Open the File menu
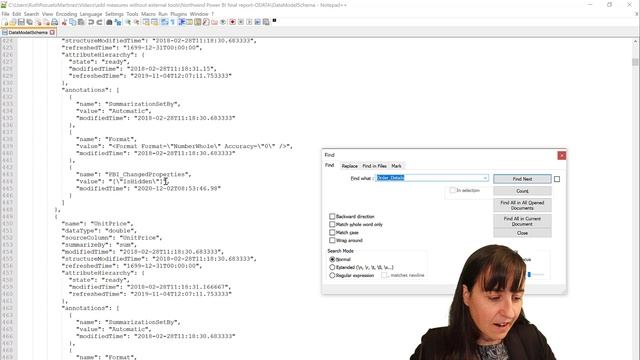This screenshot has height=360, width=640. pyautogui.click(x=5, y=14)
